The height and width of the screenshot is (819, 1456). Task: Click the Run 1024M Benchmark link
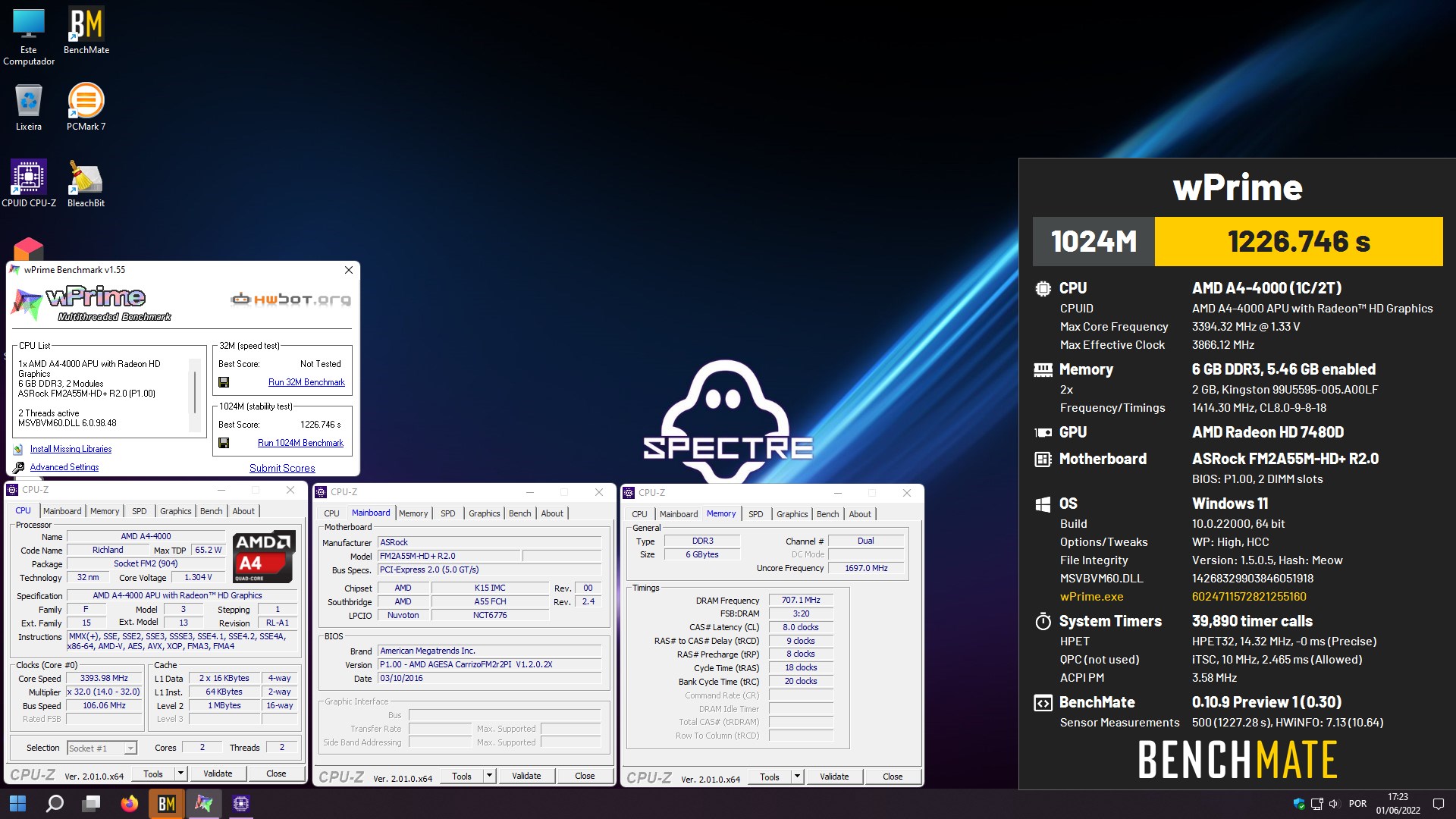[300, 443]
